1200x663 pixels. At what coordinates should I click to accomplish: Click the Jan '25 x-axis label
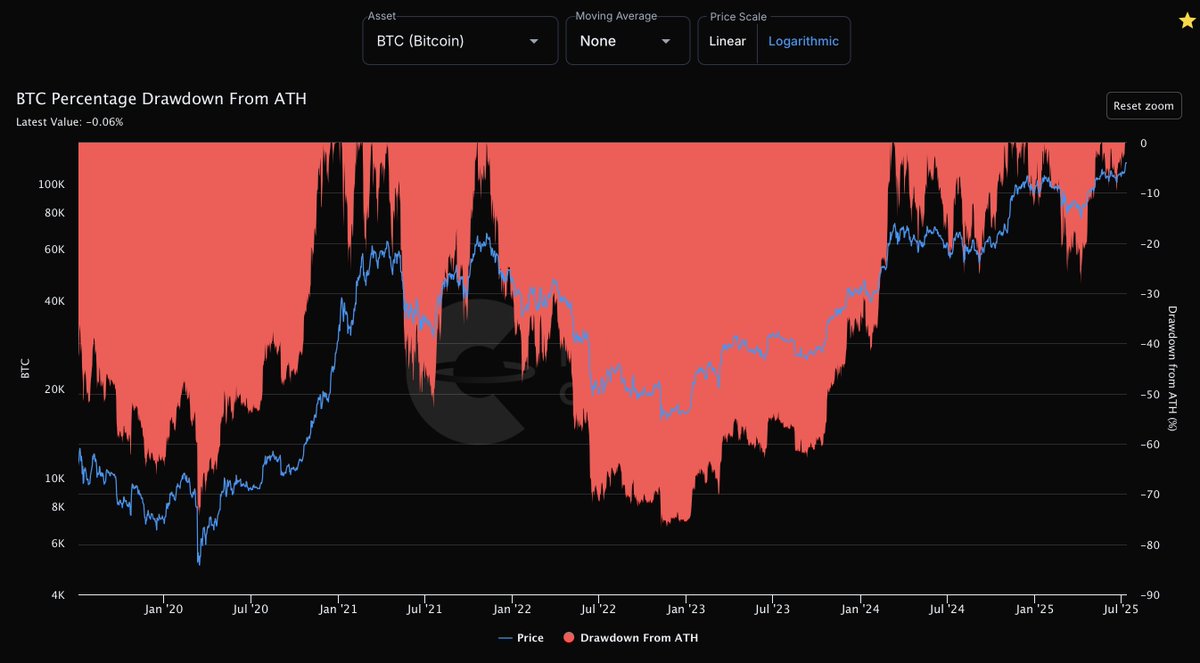coord(1034,608)
